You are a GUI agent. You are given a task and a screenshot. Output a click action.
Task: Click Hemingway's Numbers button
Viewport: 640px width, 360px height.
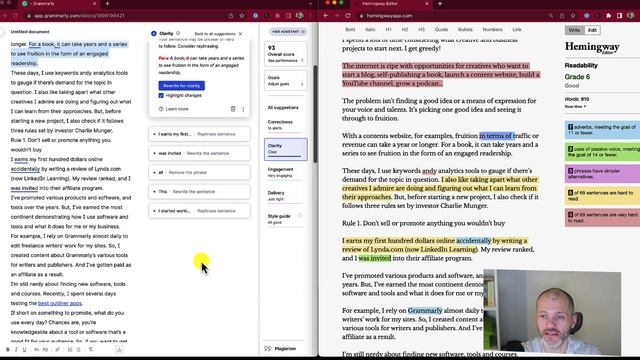(x=493, y=29)
